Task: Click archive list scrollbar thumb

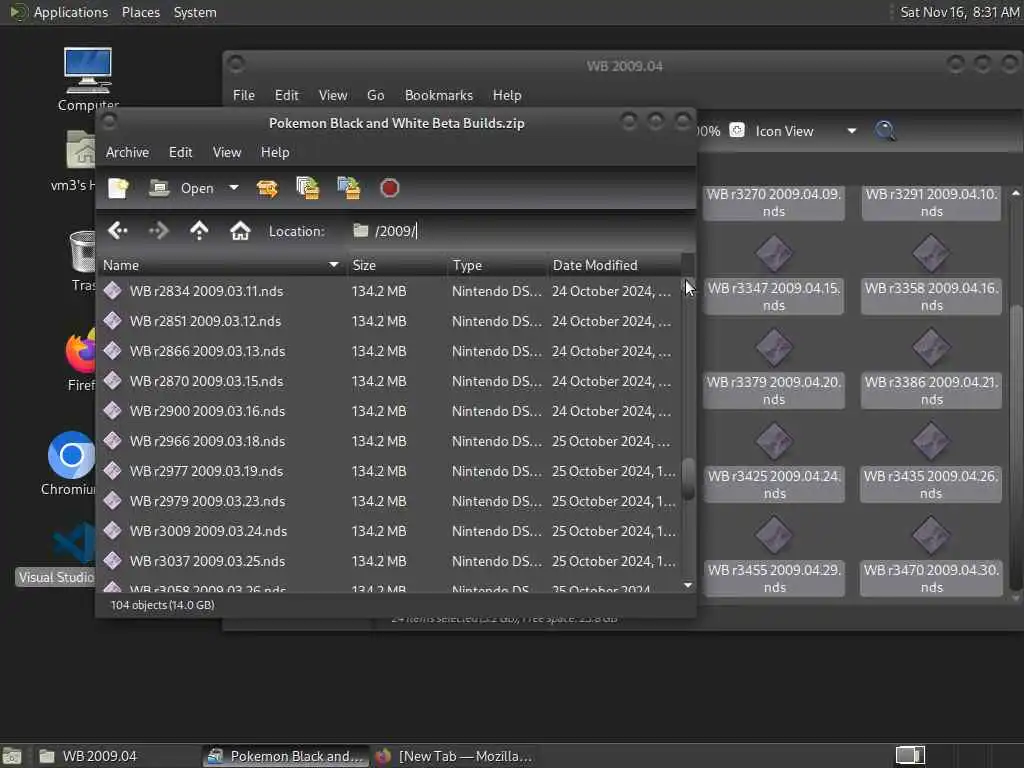Action: tap(688, 479)
